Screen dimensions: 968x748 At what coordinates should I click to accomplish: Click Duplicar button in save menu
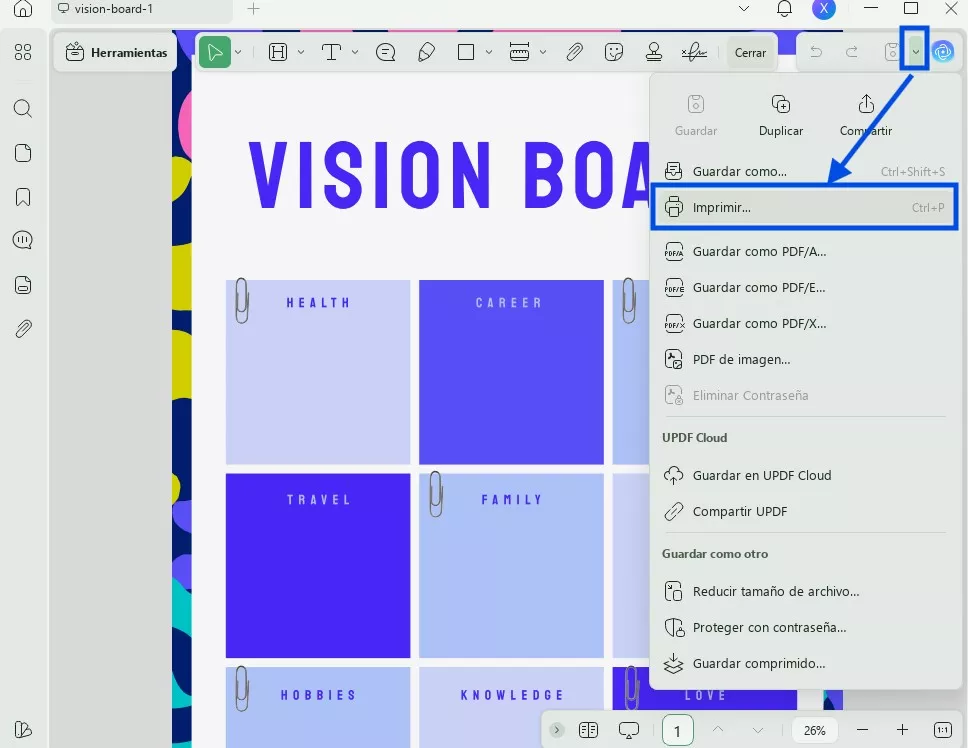click(x=781, y=115)
